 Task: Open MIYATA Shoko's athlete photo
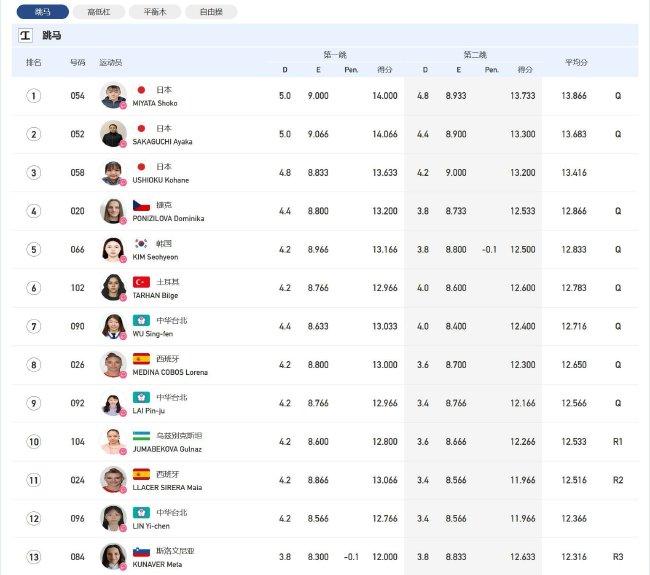(113, 96)
